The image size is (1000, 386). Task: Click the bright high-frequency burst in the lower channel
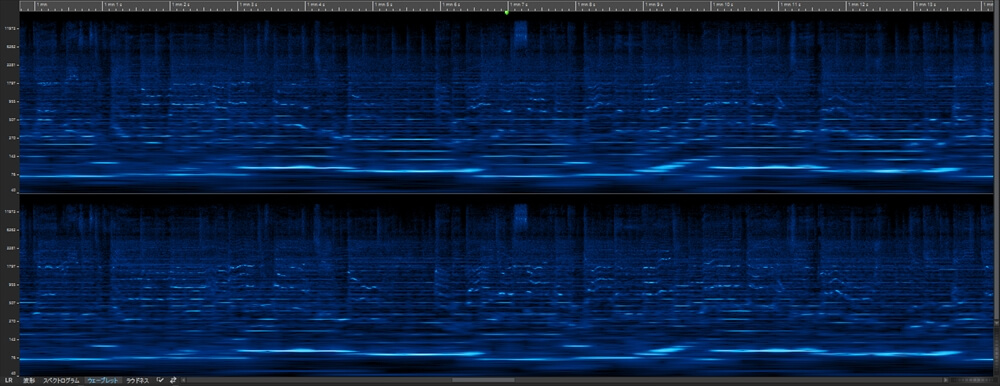[521, 217]
